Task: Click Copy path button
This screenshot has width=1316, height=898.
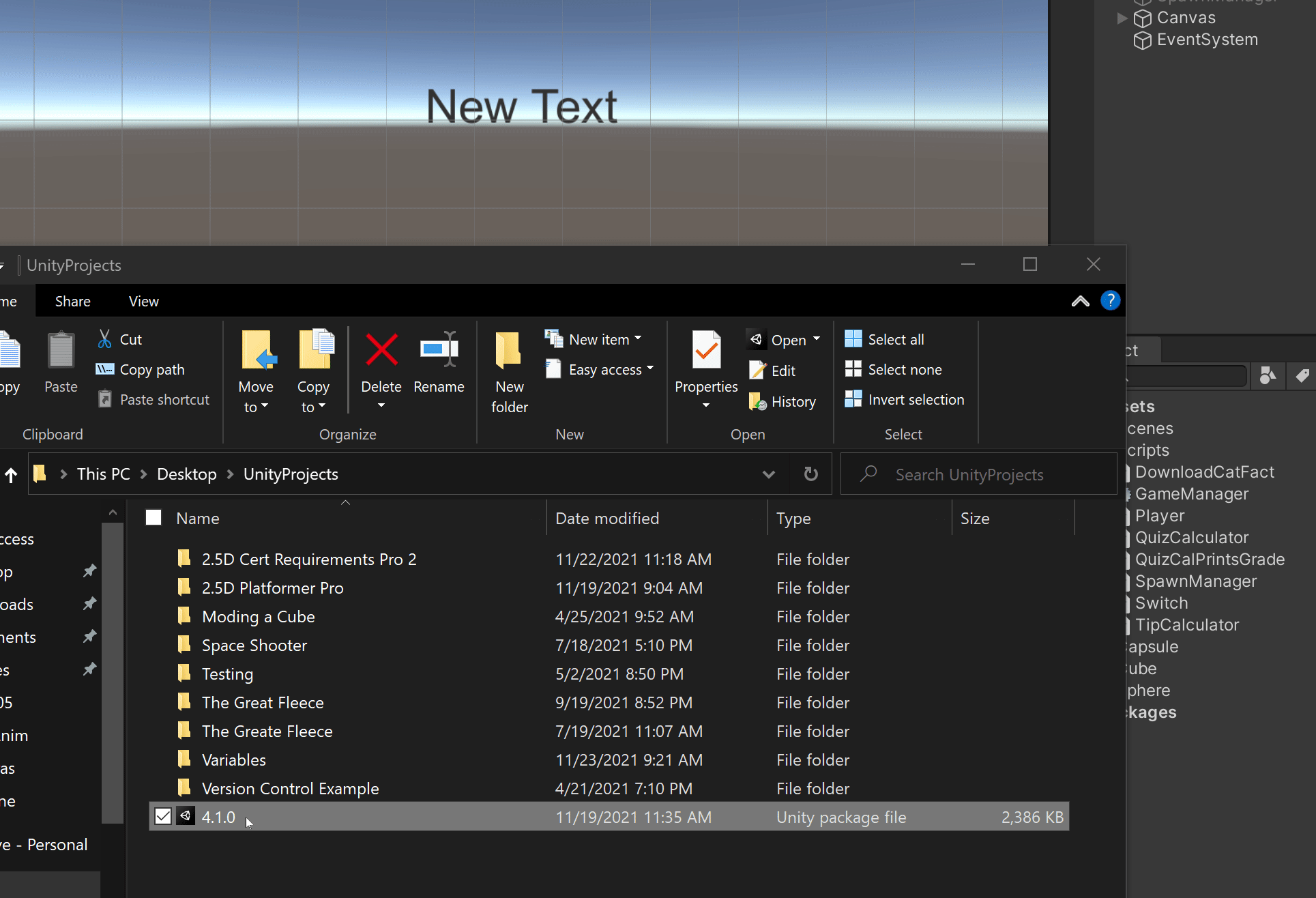Action: [151, 370]
